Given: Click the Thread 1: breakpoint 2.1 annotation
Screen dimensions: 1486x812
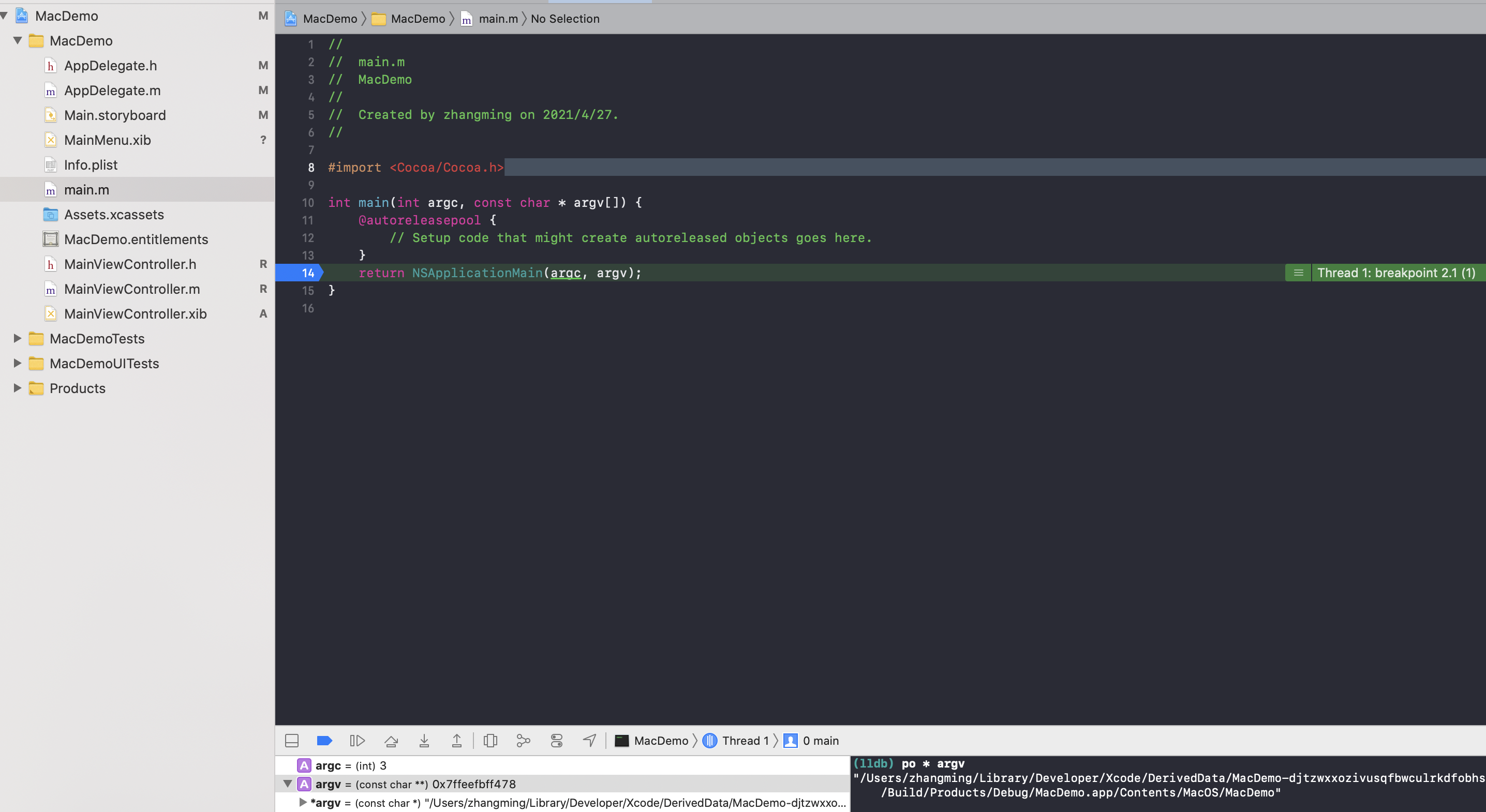Looking at the screenshot, I should [1396, 273].
